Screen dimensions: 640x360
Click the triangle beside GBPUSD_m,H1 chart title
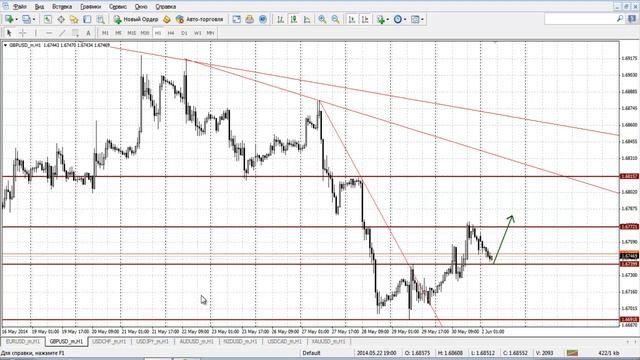(x=5, y=45)
